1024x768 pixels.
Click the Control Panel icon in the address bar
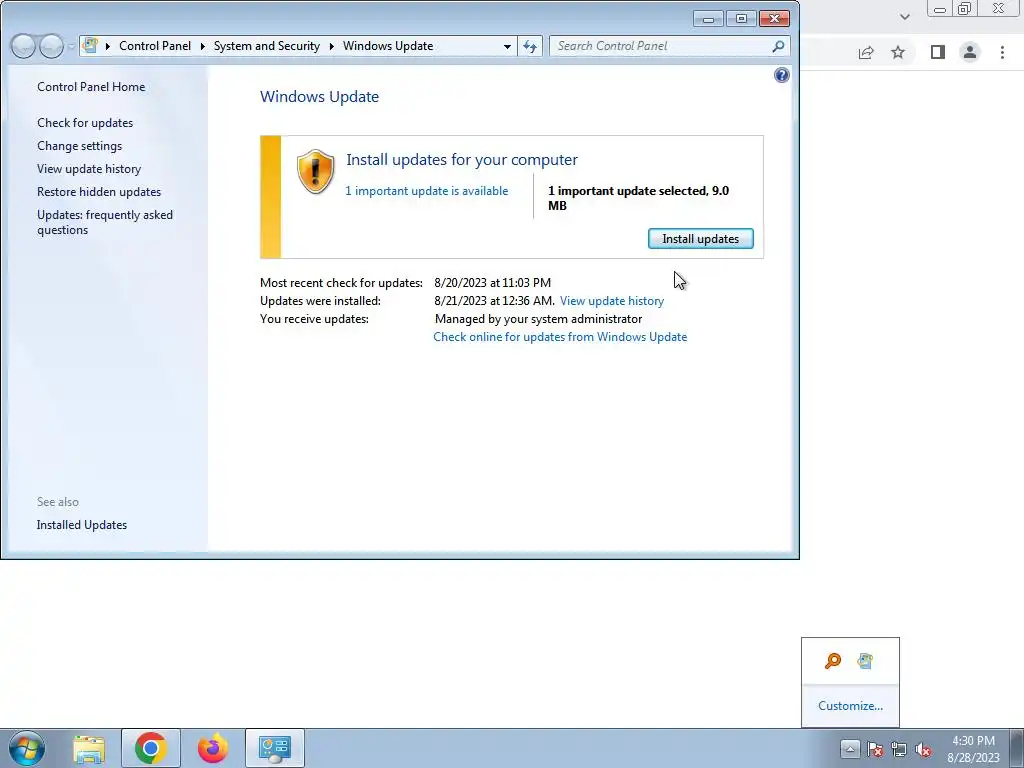[x=90, y=46]
